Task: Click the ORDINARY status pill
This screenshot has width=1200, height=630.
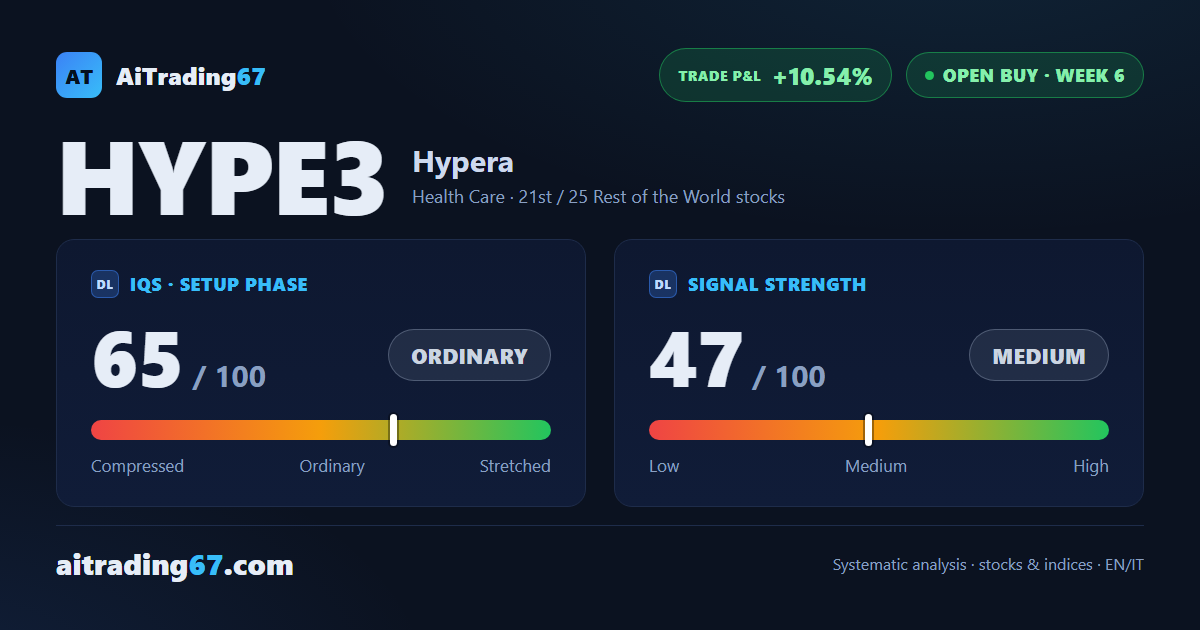Action: pos(469,355)
